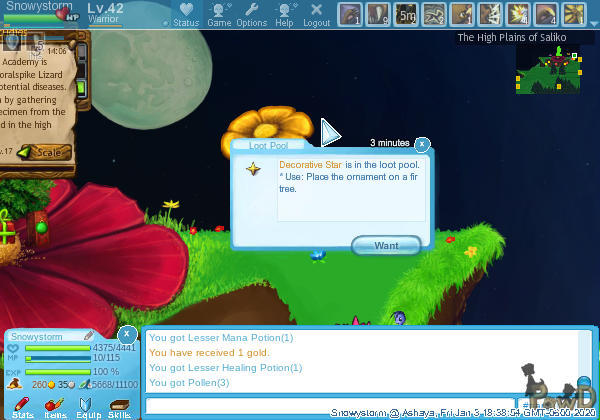Open the Skills panel
This screenshot has height=420, width=600.
click(119, 406)
